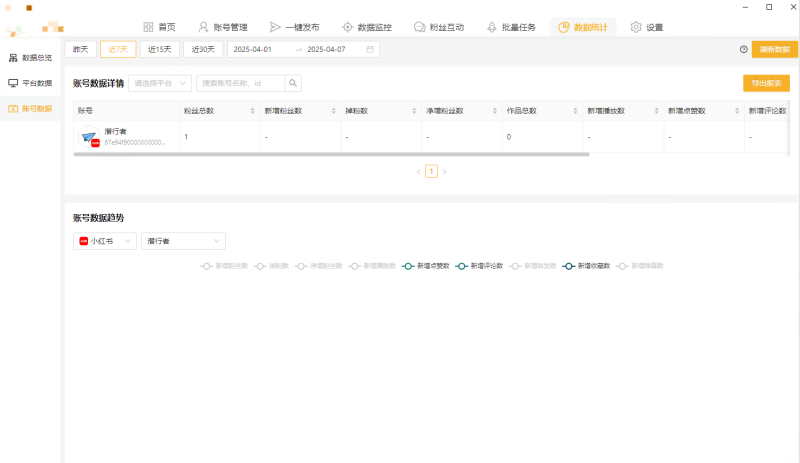Click the 账号数据趋势 heading
The height and width of the screenshot is (463, 800).
pos(98,218)
